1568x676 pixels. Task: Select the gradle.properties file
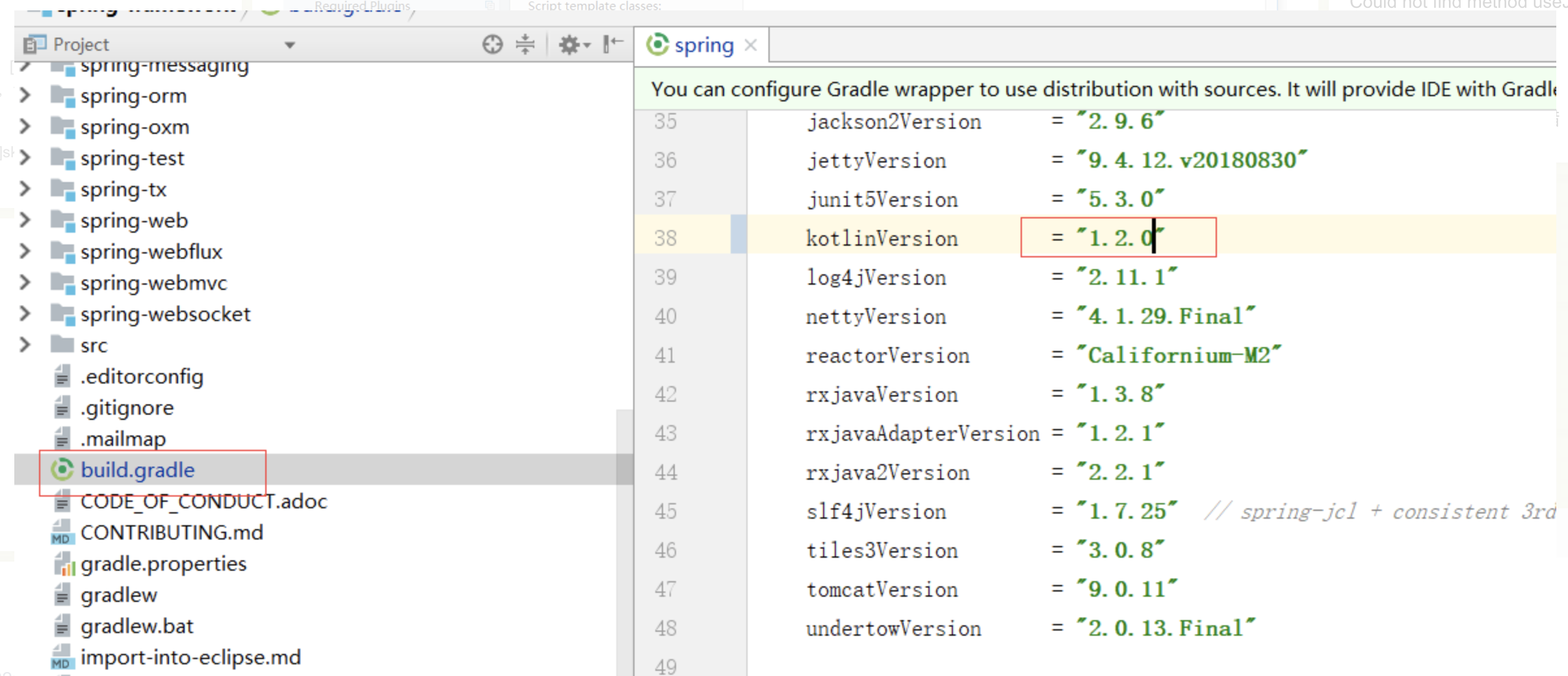coord(164,564)
